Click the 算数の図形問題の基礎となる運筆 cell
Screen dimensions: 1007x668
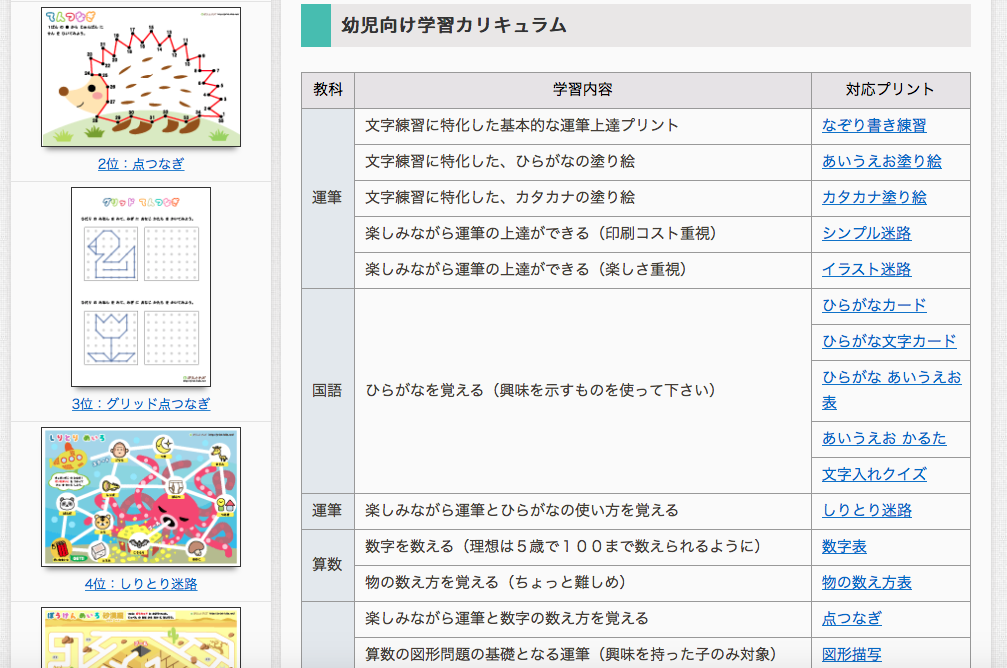[582, 654]
